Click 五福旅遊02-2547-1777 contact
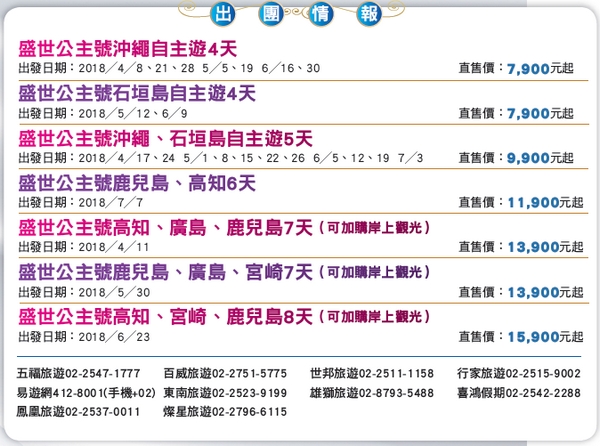600x446 pixels. coord(78,373)
